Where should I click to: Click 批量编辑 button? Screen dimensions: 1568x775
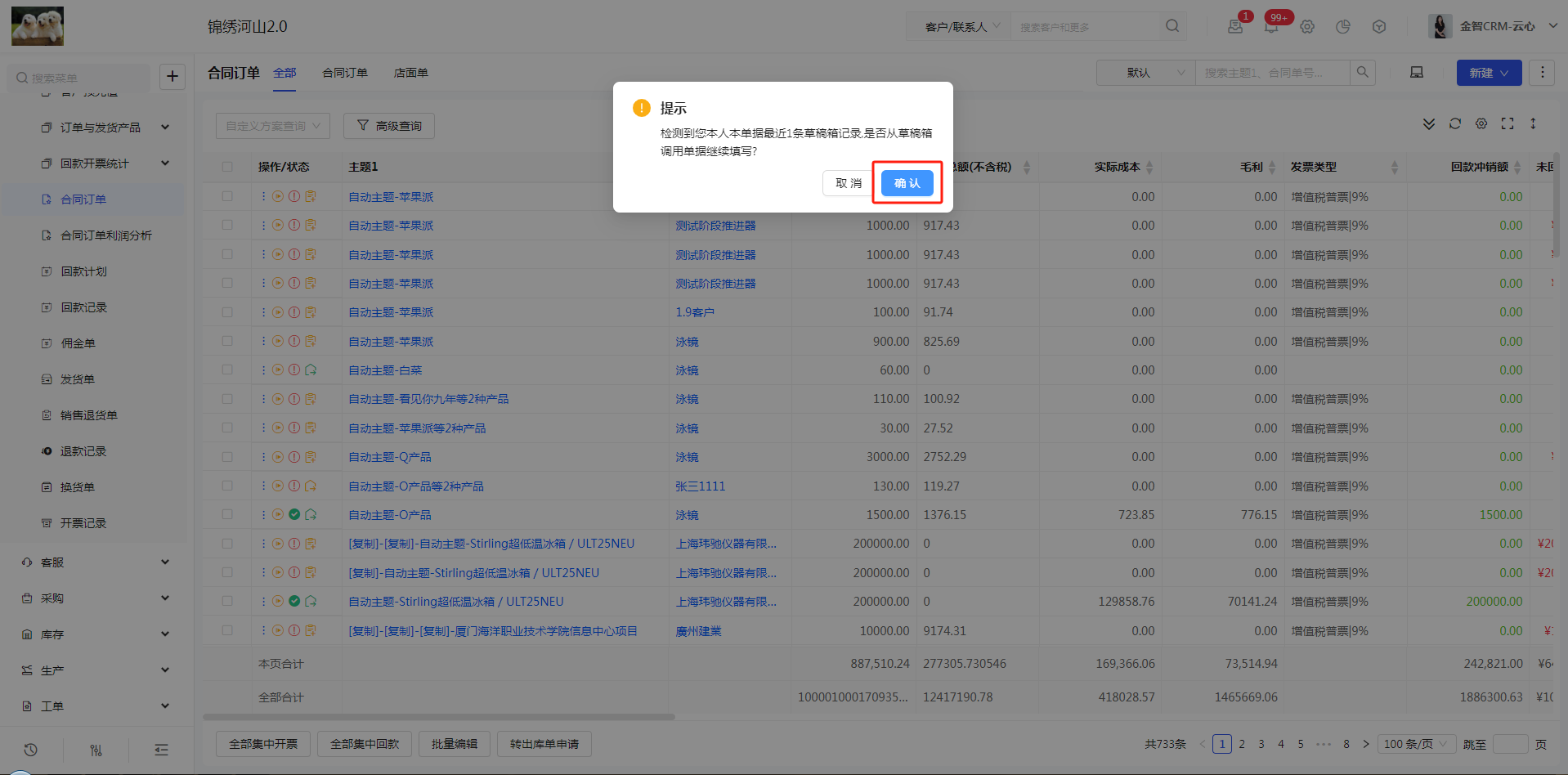(455, 744)
